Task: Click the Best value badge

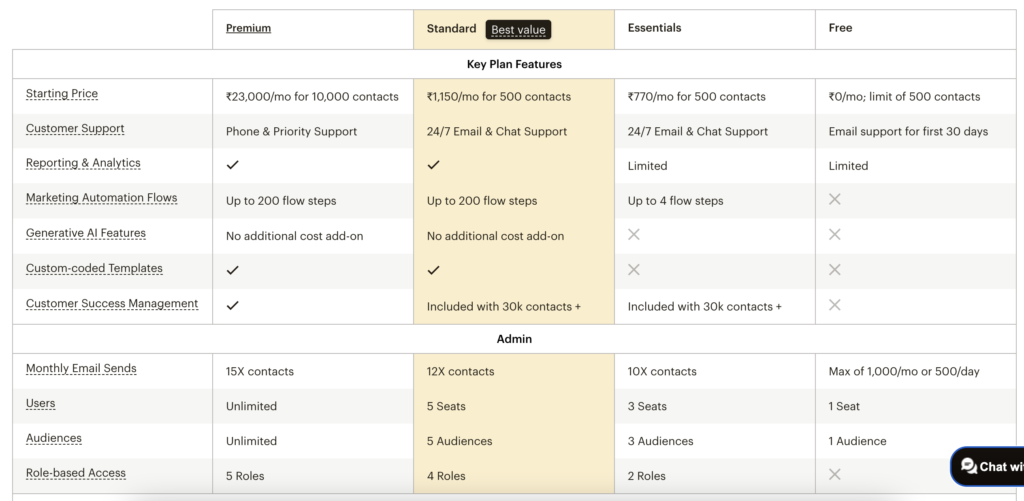Action: (x=518, y=29)
